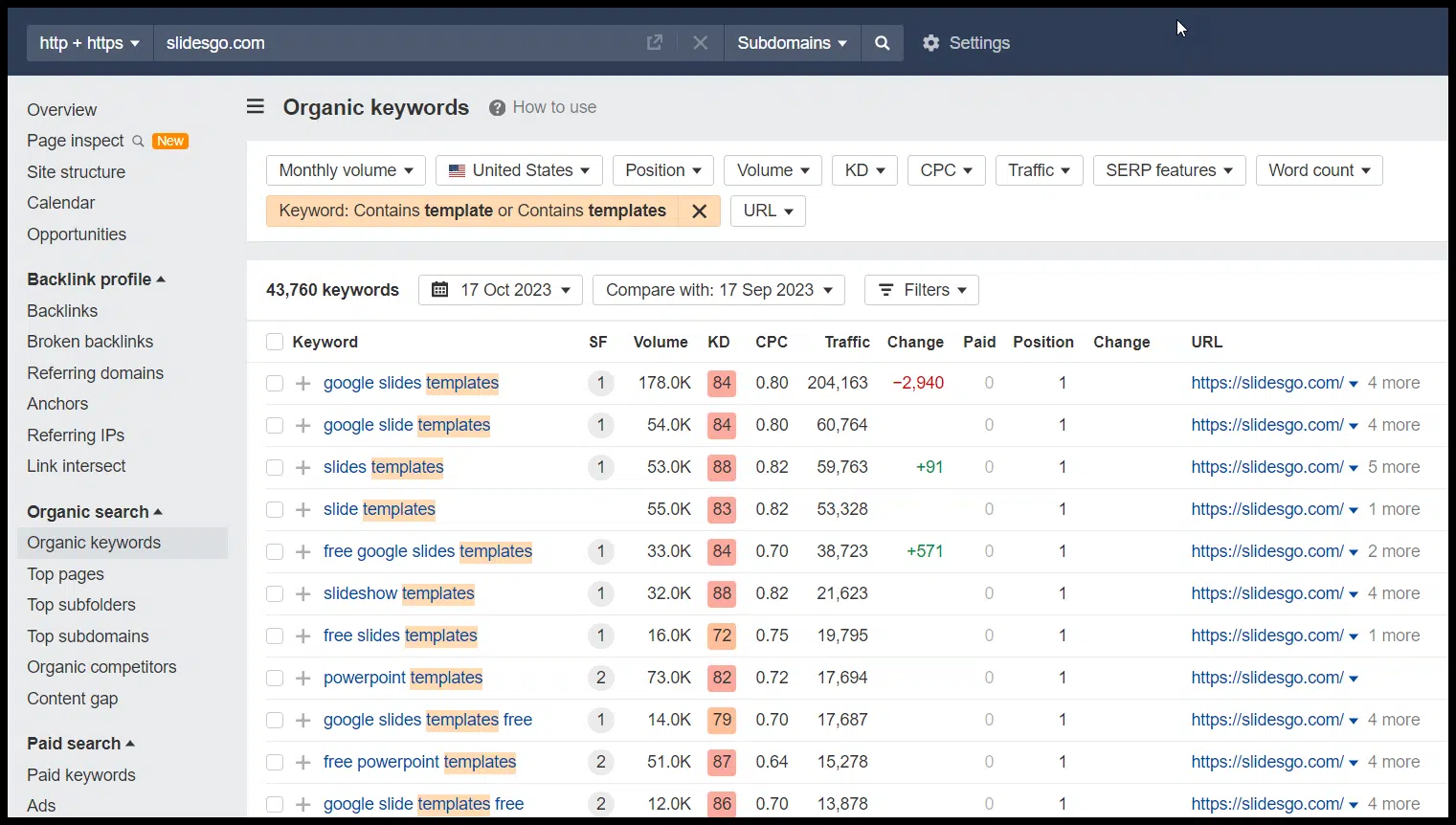1456x825 pixels.
Task: Click the search magnifier button
Action: [x=883, y=43]
